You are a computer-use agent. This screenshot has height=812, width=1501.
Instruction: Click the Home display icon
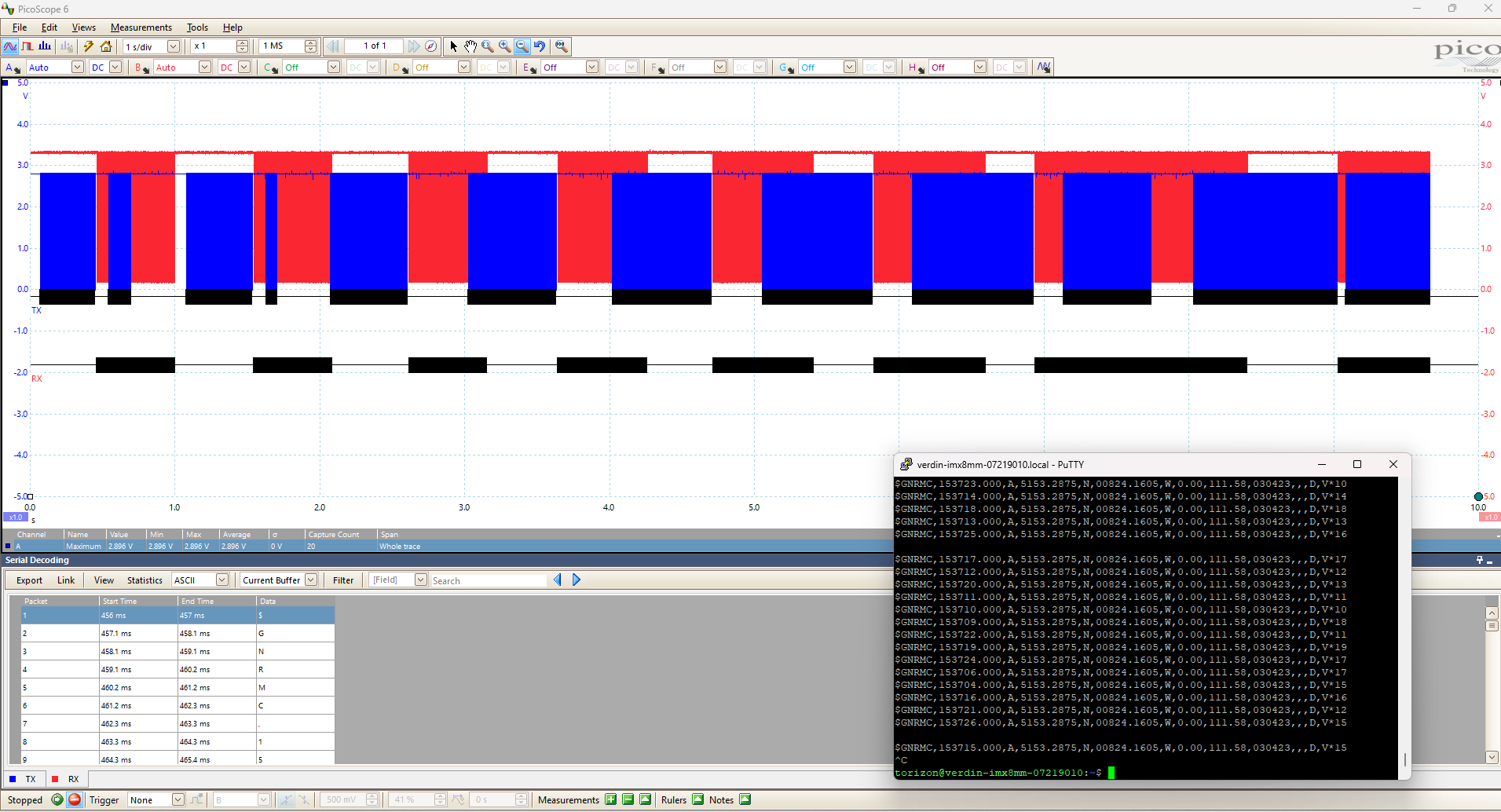pos(106,46)
